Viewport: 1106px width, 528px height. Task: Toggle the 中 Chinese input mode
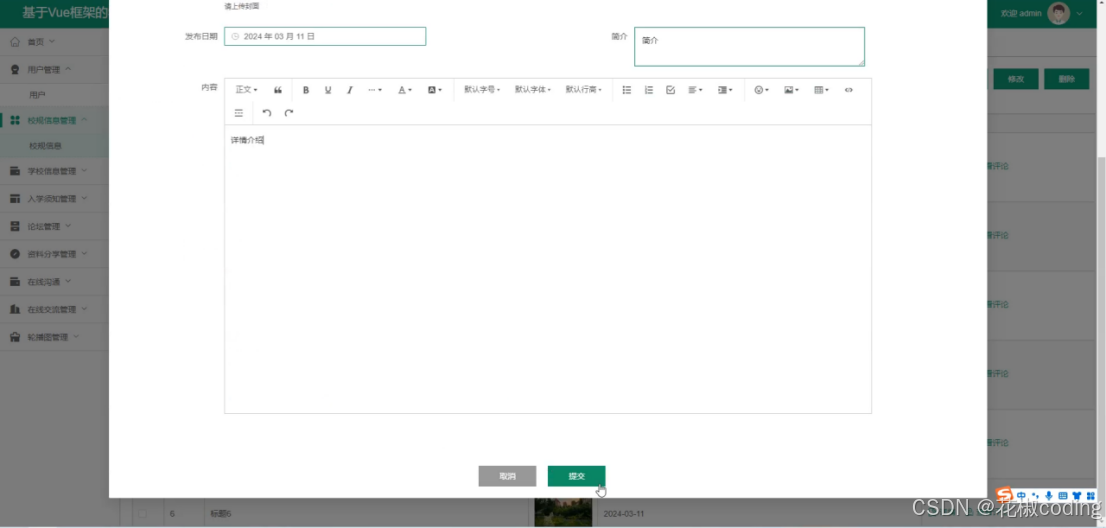1021,496
